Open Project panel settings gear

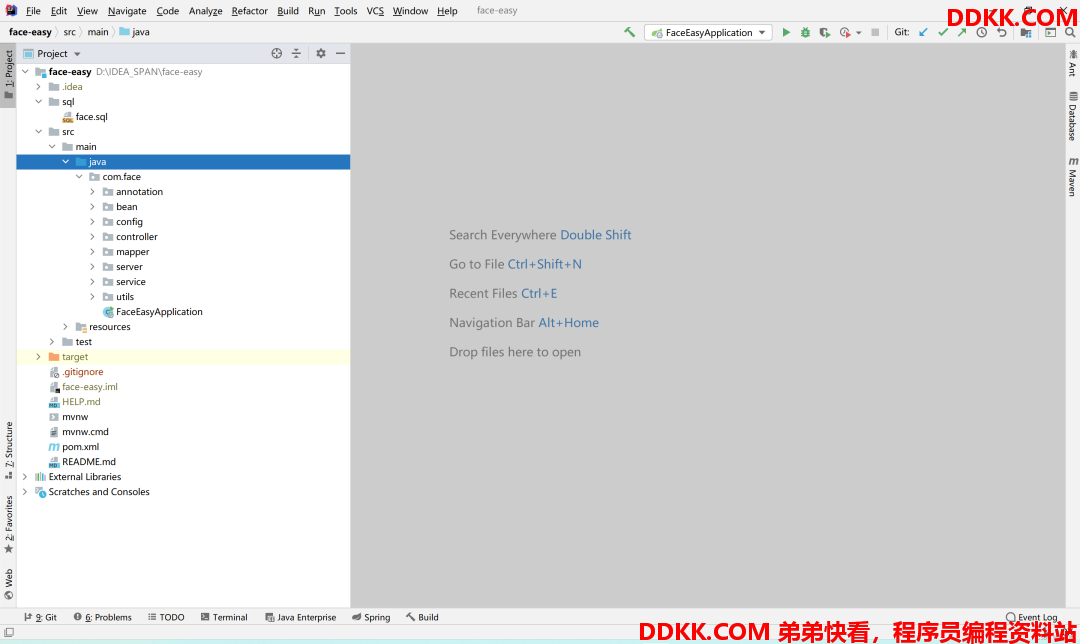[321, 53]
